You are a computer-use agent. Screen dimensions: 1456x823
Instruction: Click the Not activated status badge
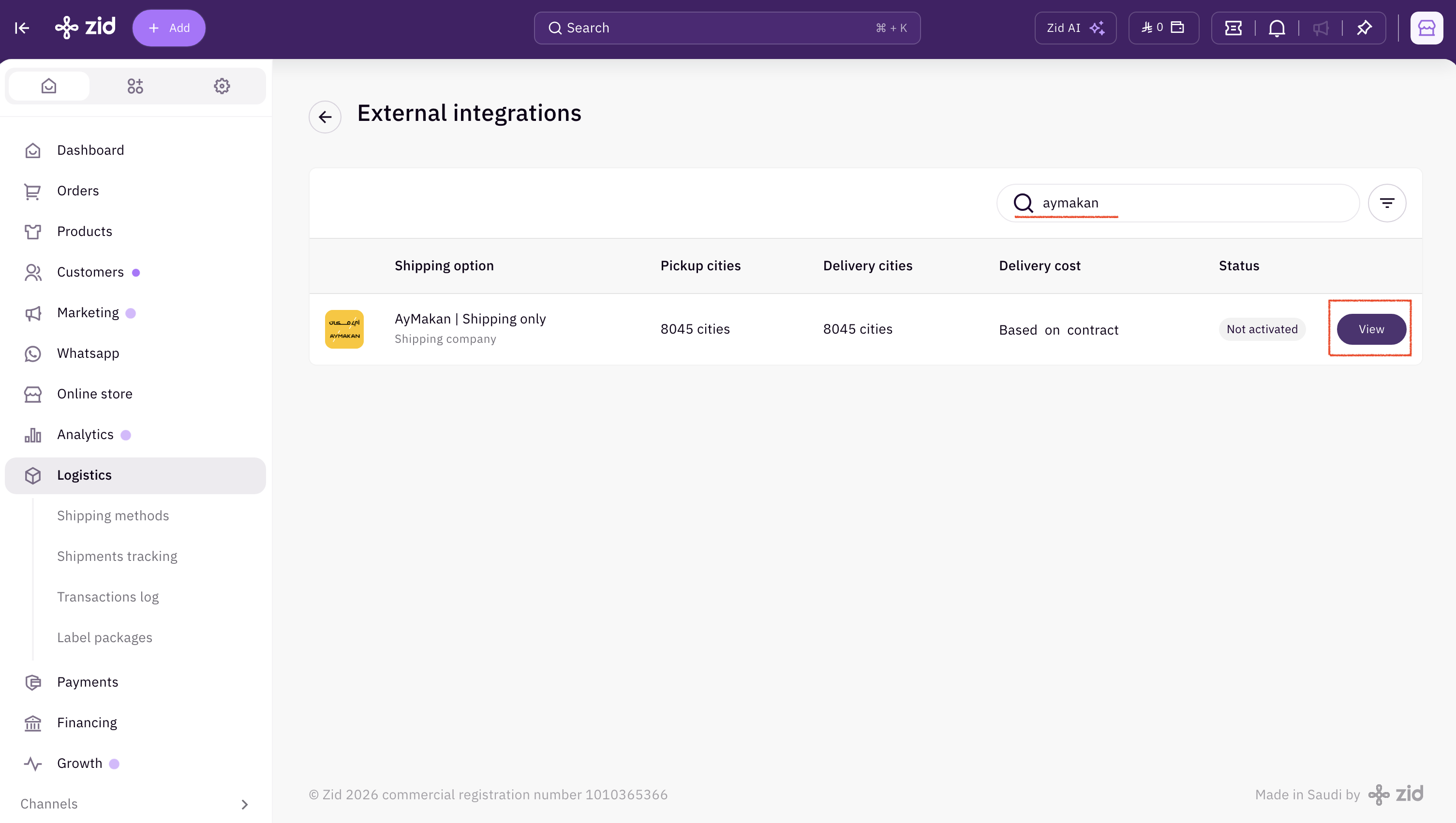[x=1262, y=329]
